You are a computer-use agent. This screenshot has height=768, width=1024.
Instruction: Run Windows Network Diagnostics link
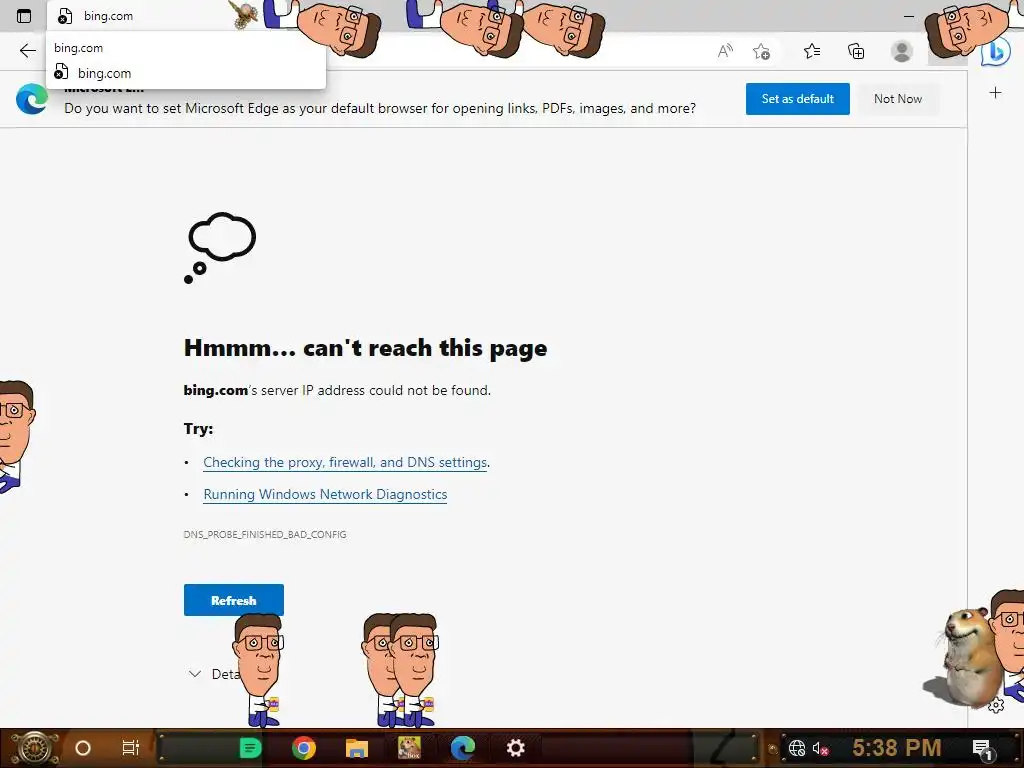coord(325,494)
